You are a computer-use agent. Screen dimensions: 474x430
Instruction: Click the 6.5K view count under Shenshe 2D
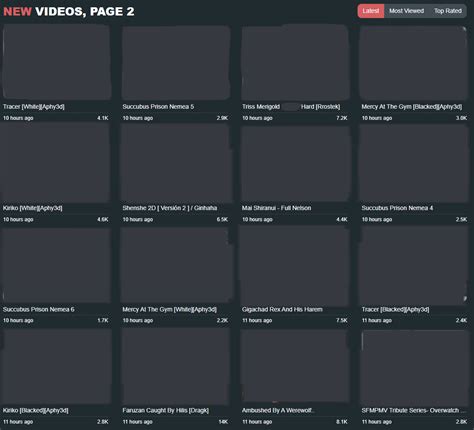[x=222, y=219]
